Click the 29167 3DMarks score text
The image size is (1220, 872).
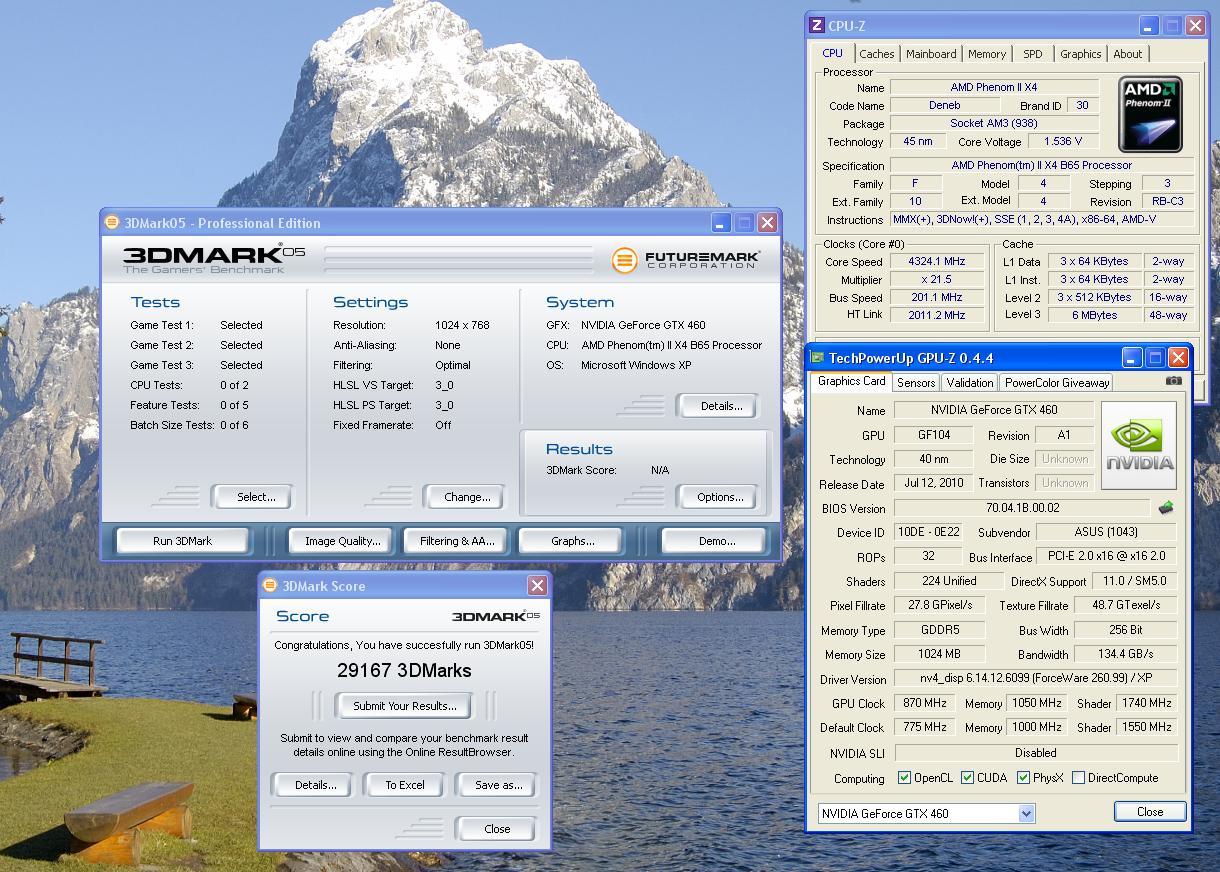coord(404,670)
